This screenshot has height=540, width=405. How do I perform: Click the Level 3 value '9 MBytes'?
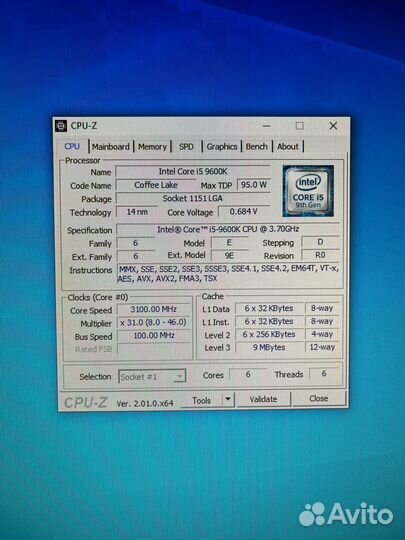point(269,347)
